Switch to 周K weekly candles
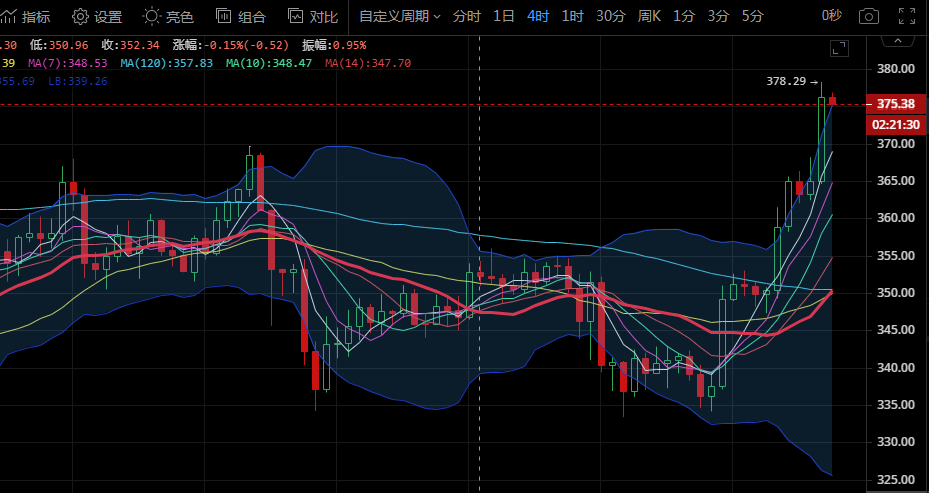 [650, 16]
